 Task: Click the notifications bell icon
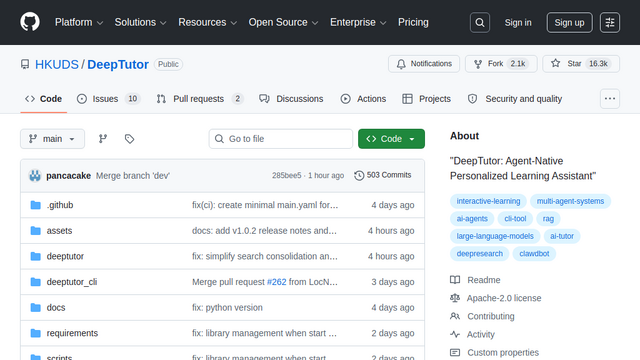(x=401, y=64)
